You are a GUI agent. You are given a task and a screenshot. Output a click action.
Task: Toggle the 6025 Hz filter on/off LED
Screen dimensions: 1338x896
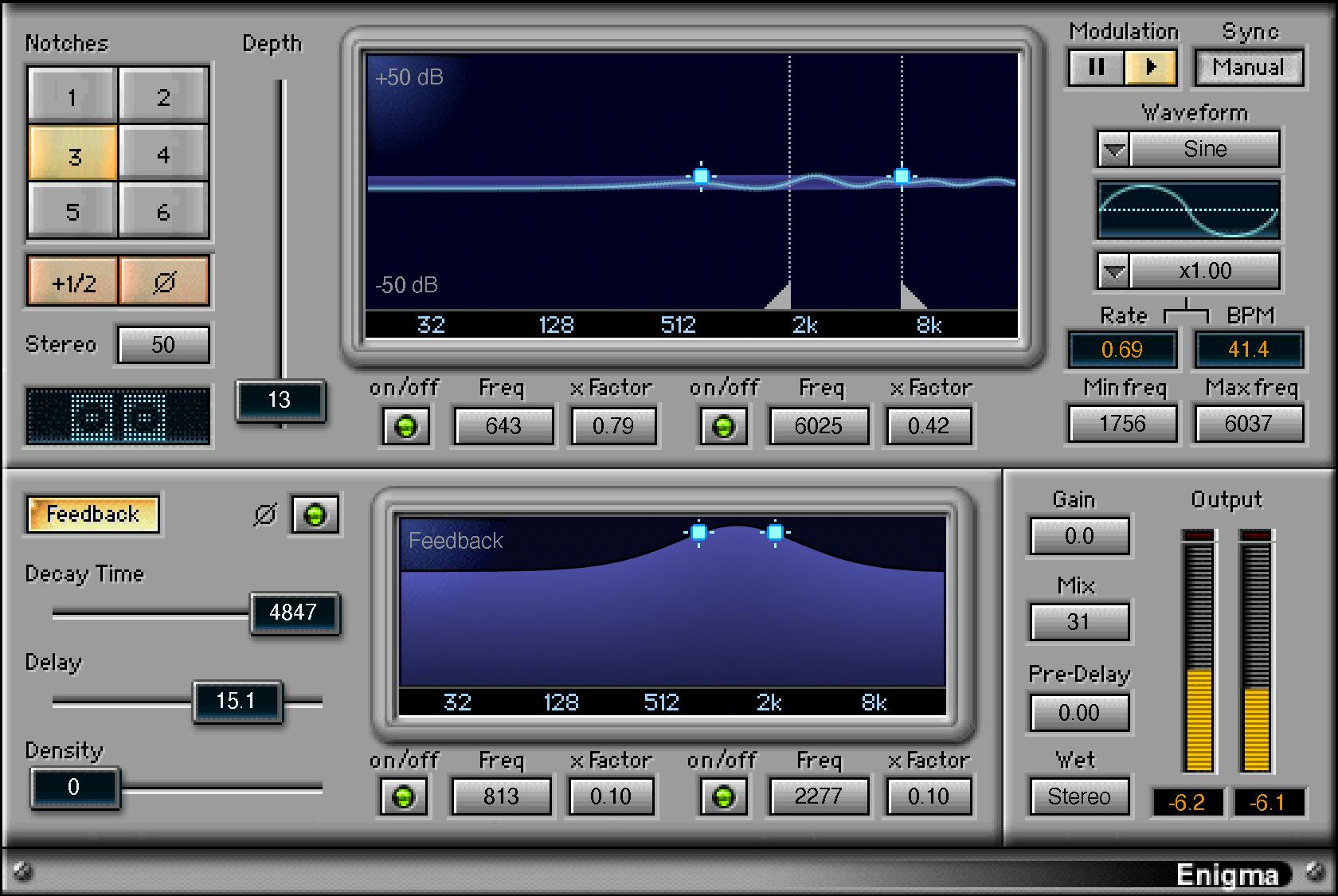[x=723, y=427]
